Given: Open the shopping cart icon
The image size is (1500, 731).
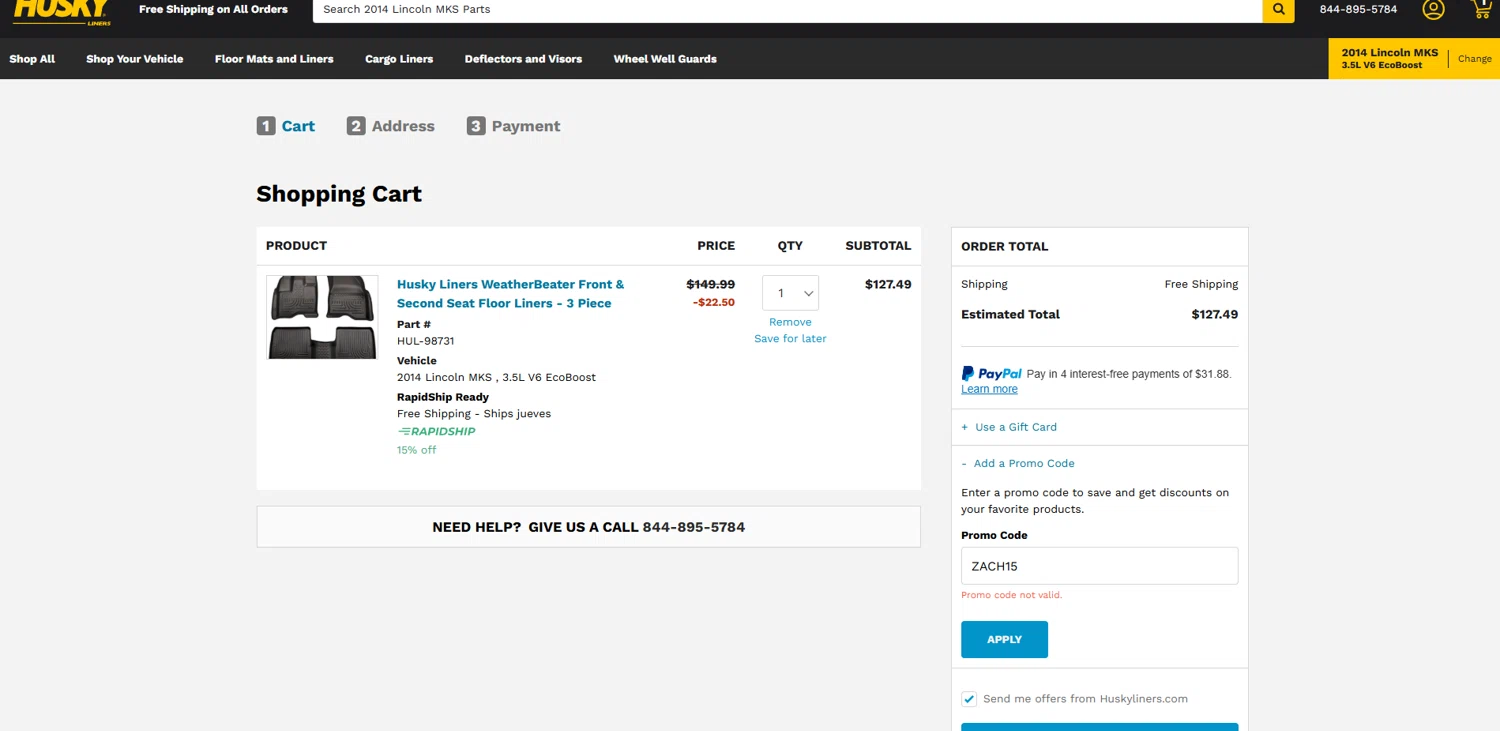Looking at the screenshot, I should [x=1482, y=9].
